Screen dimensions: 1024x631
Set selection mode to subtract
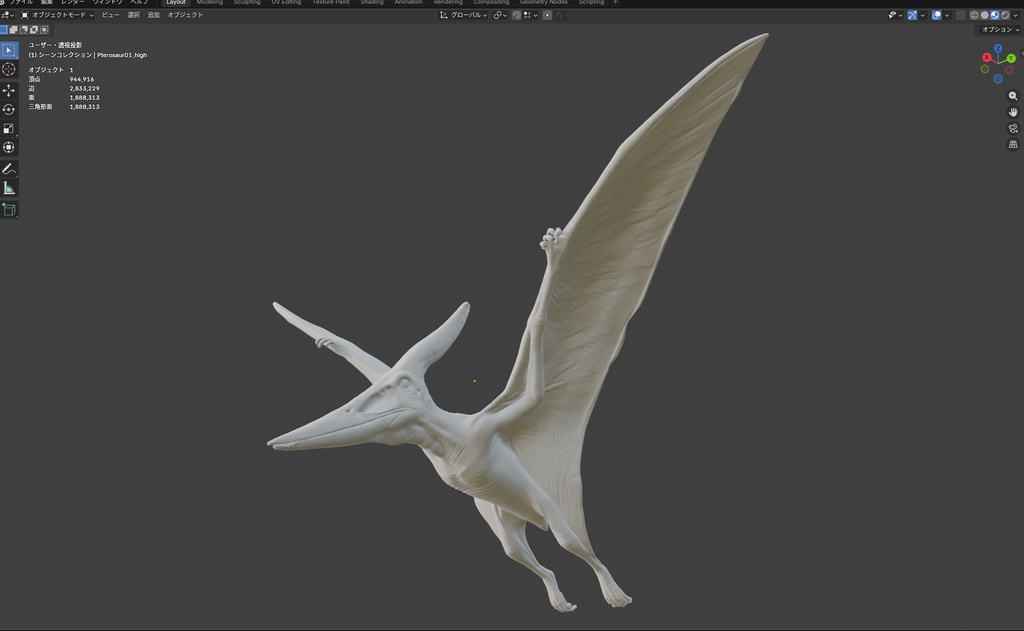tap(24, 29)
